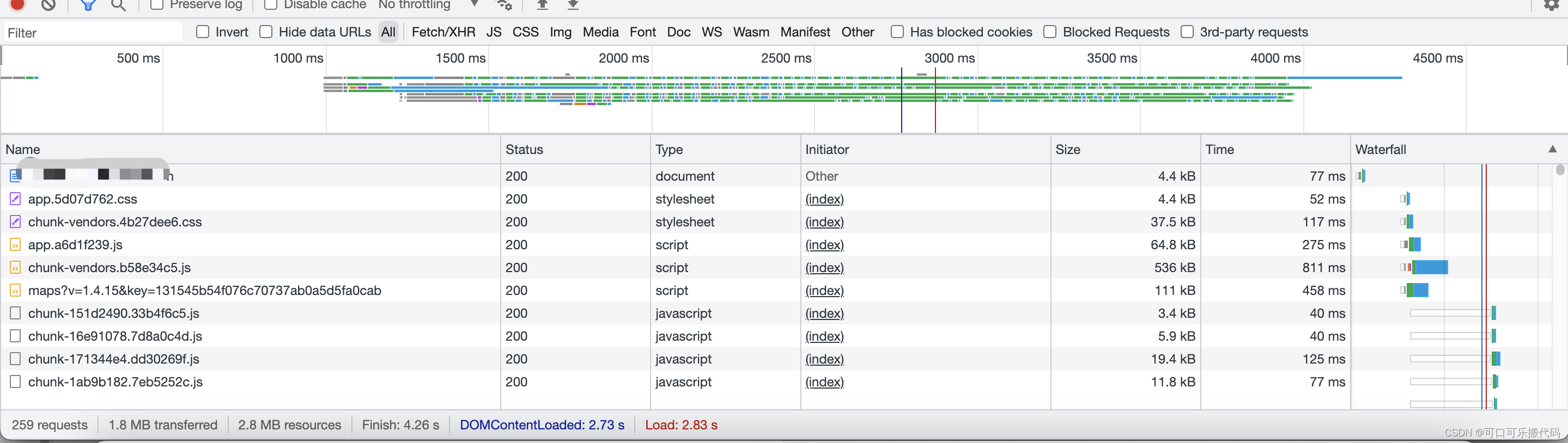Viewport: 1568px width, 443px height.
Task: Stop recording network log with red button
Action: coord(17,4)
